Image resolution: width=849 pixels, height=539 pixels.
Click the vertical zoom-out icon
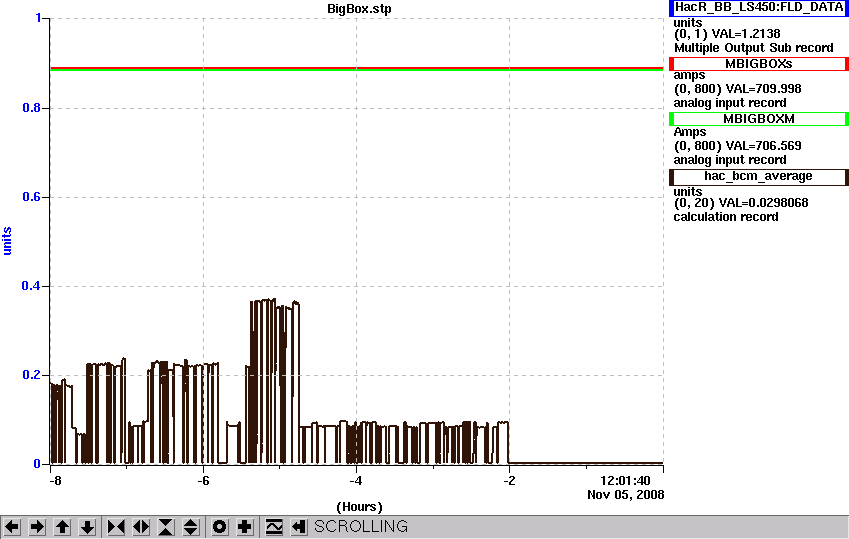tap(191, 527)
